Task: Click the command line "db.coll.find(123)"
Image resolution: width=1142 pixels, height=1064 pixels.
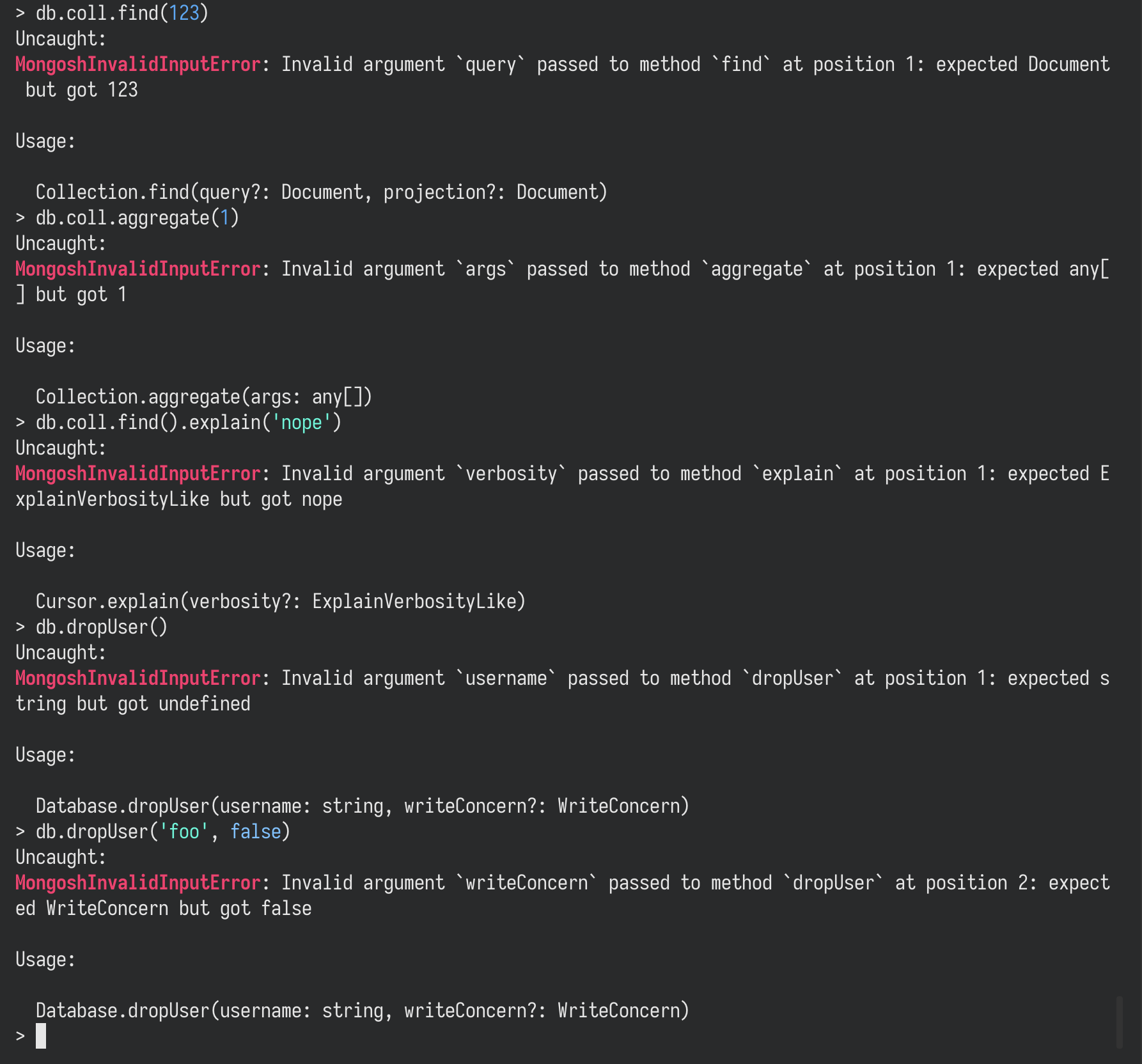Action: click(121, 13)
